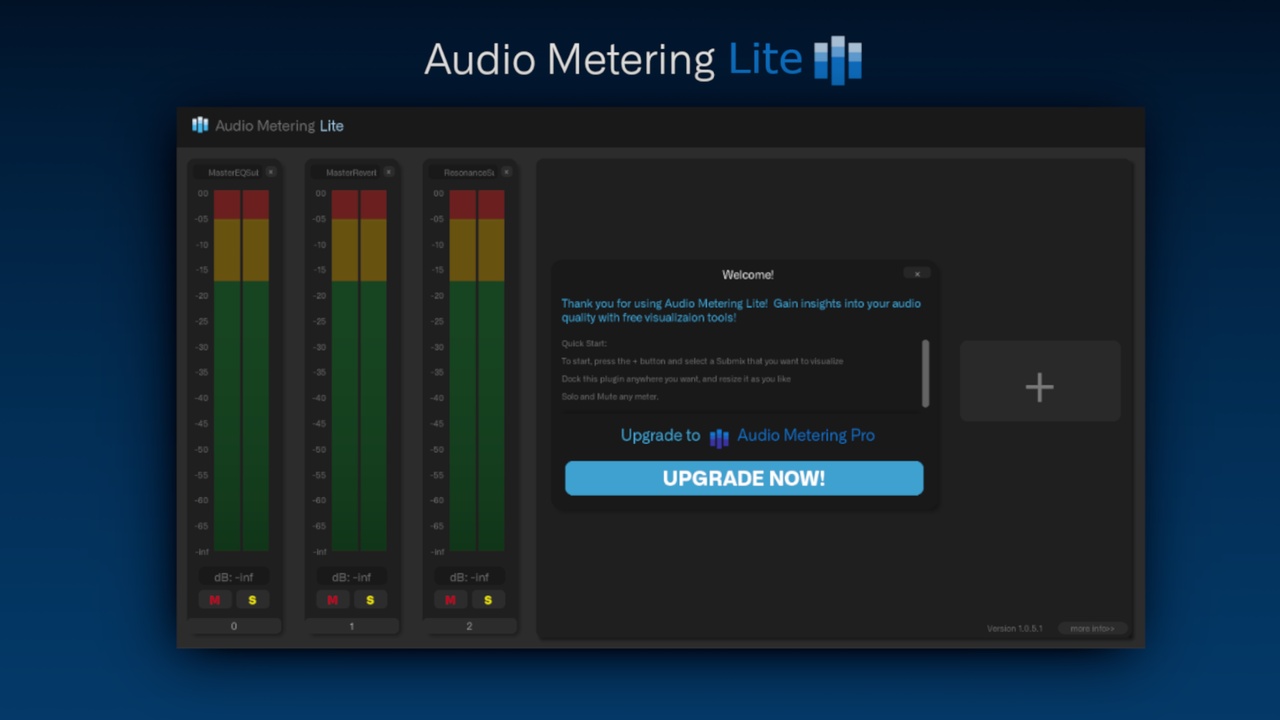Viewport: 1280px width, 720px height.
Task: Solo the MasterEQSub meter
Action: point(252,600)
